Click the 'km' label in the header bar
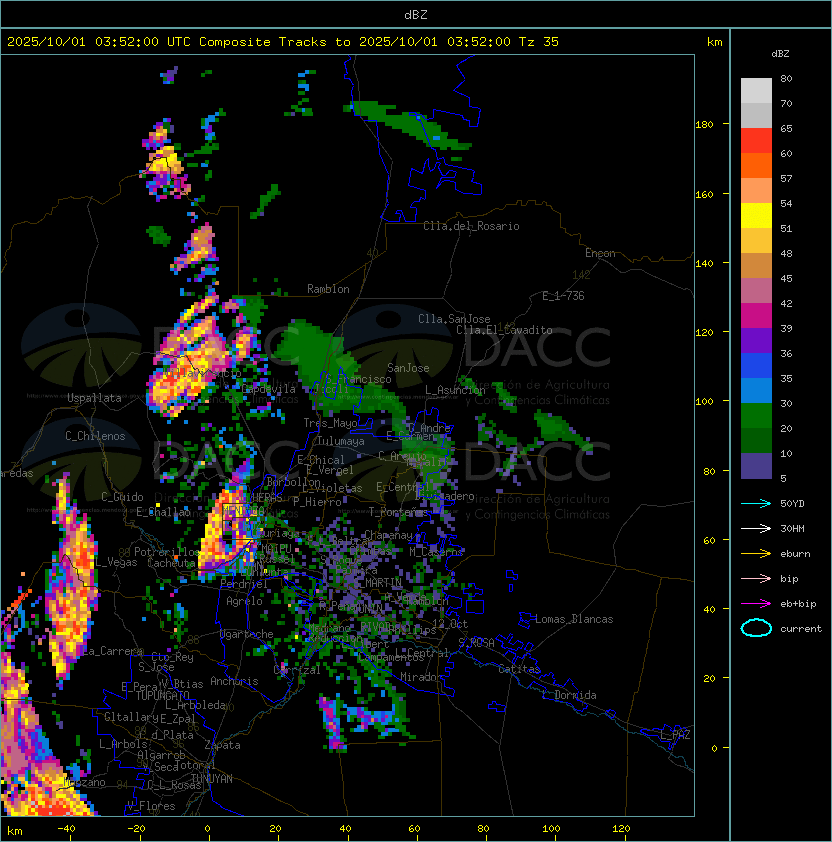832x842 pixels. [714, 42]
